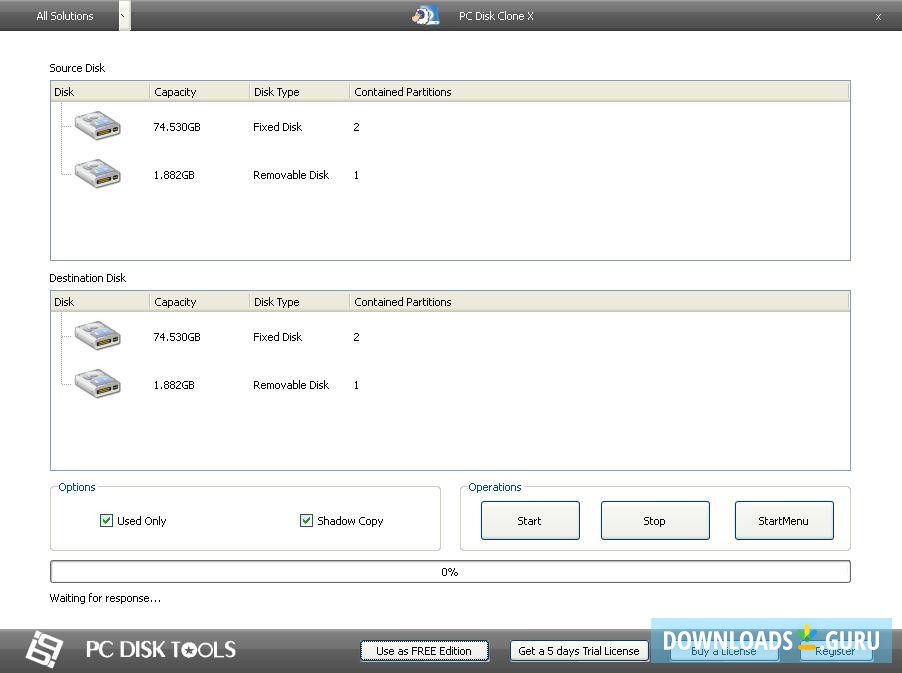Choose Use as FREE Edition
The width and height of the screenshot is (902, 673).
(424, 651)
